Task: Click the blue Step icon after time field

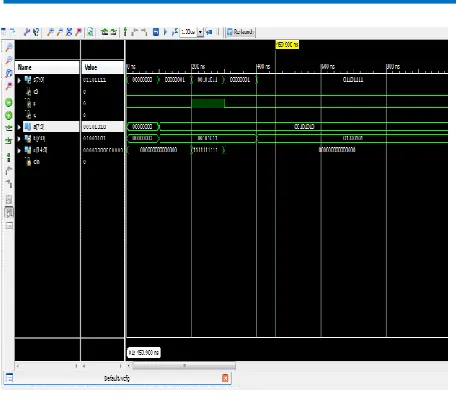Action: point(209,32)
